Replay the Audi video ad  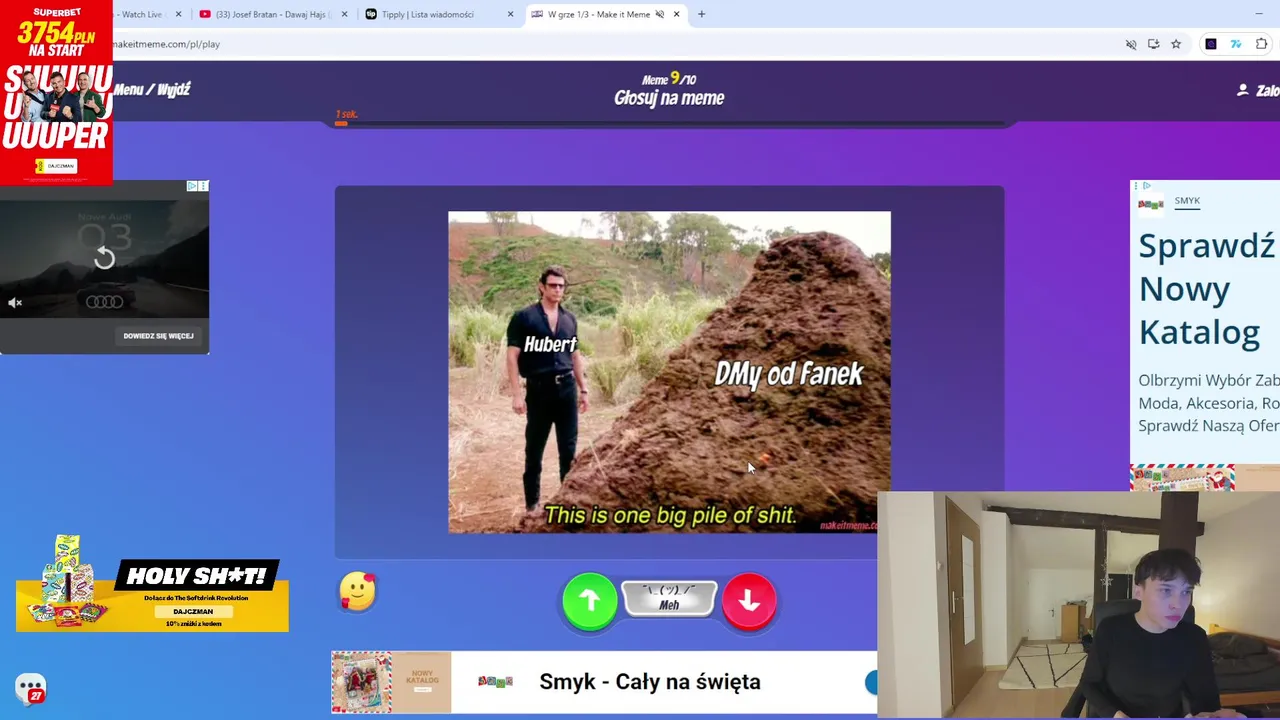(x=104, y=258)
